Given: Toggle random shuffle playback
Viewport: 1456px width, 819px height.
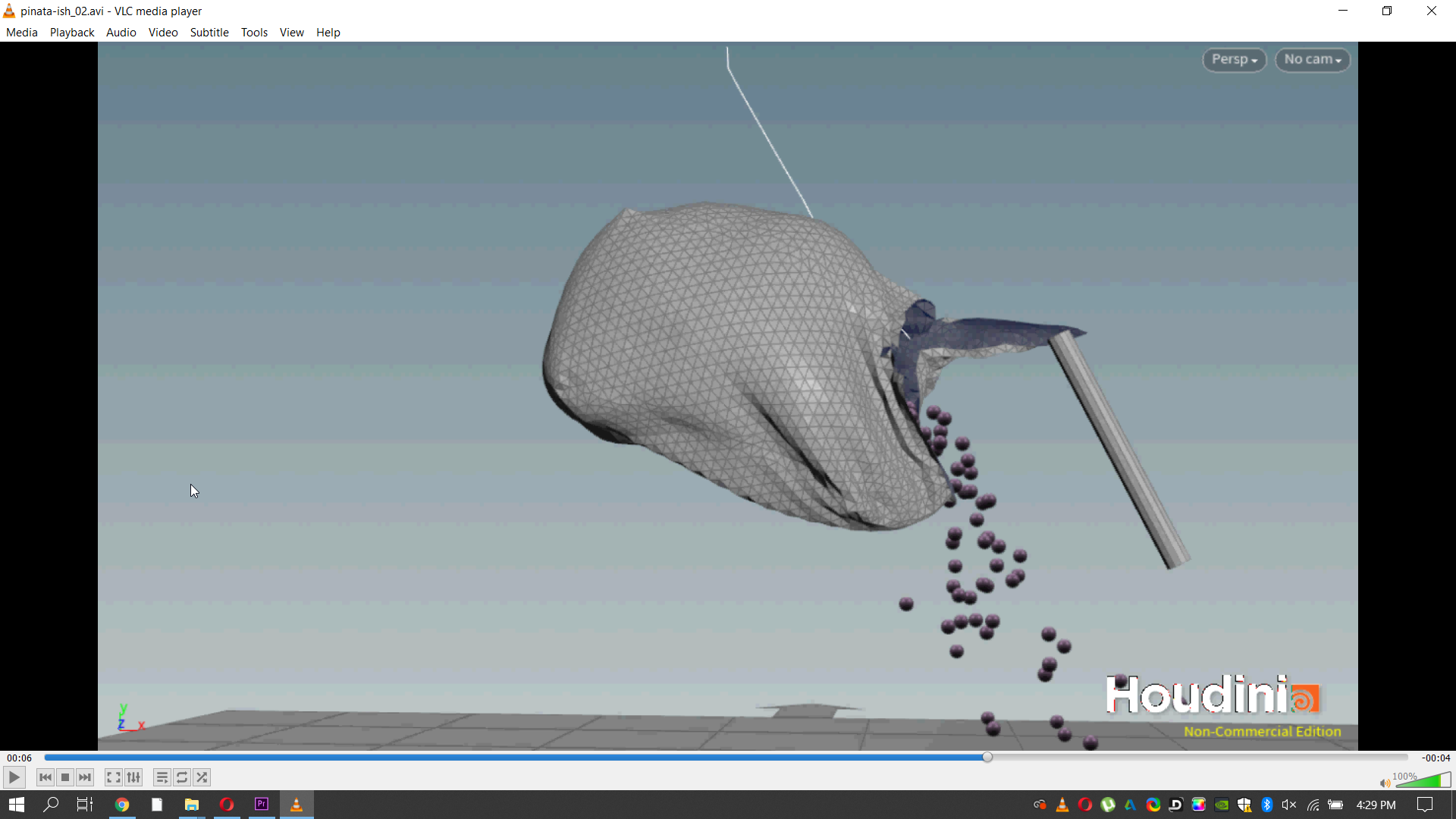Looking at the screenshot, I should click(202, 777).
